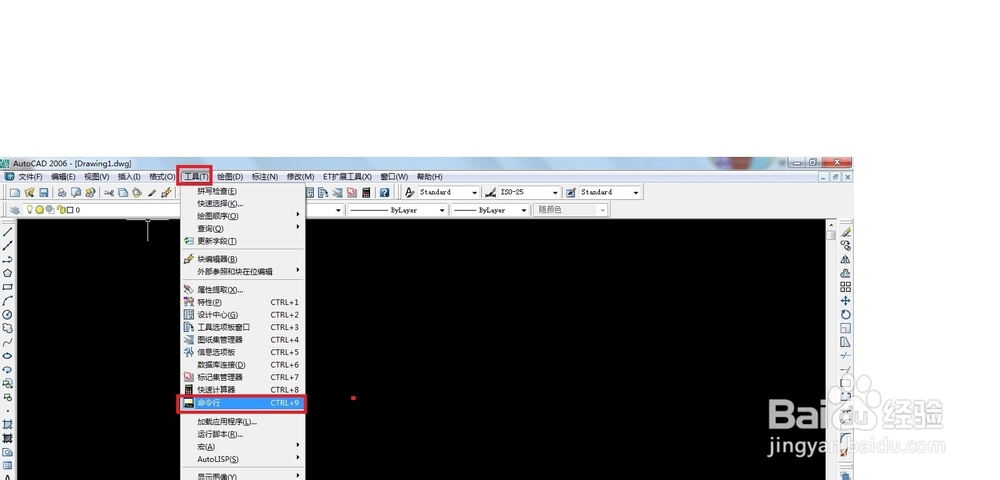Click the Table Style icon

[571, 193]
